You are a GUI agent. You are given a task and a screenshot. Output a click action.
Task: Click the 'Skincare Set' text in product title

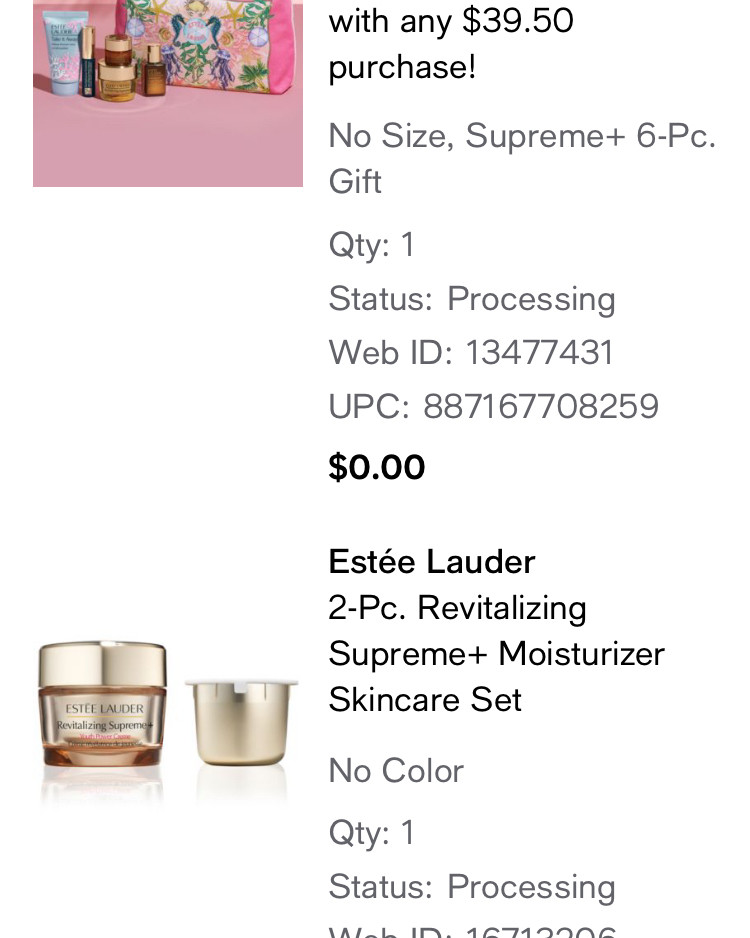[x=425, y=699]
